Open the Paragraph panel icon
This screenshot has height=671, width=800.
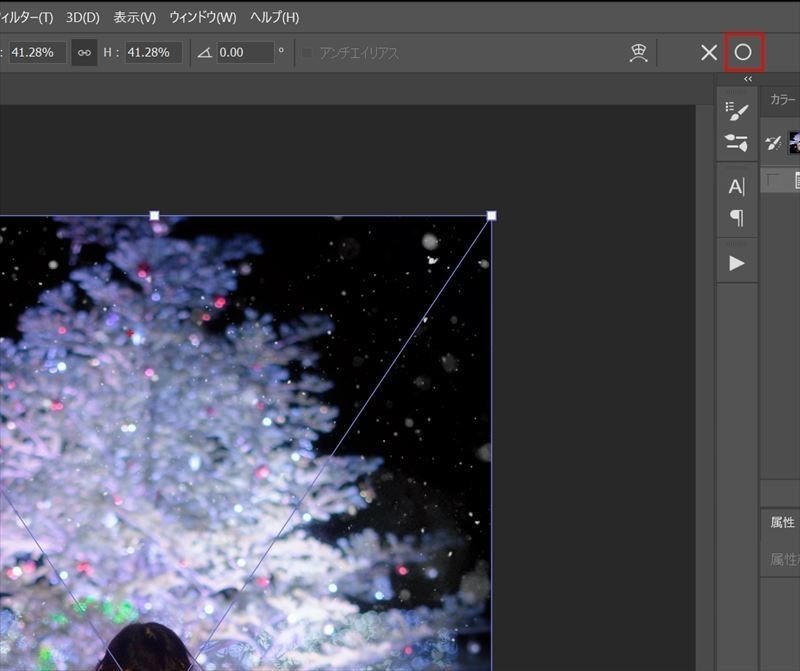tap(737, 218)
